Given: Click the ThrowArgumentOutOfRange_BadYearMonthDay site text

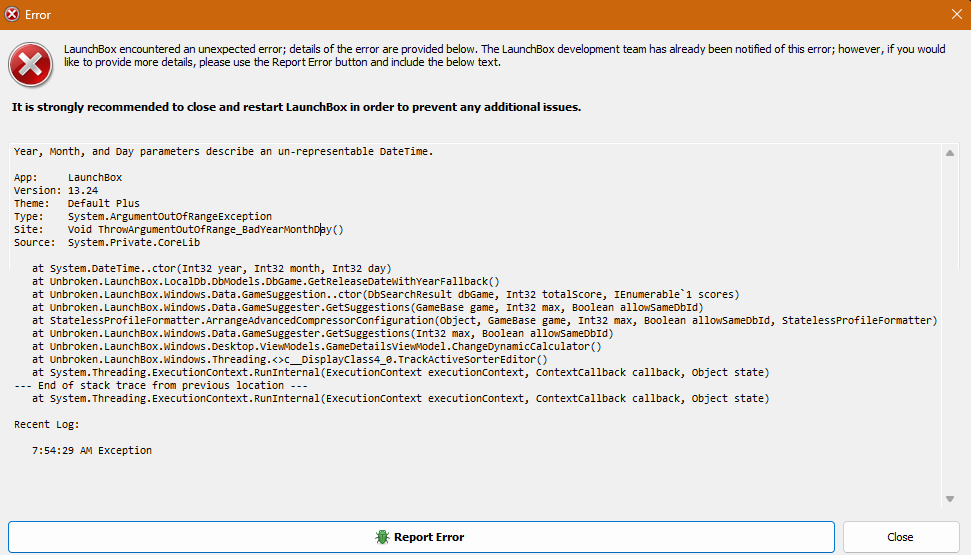Looking at the screenshot, I should coord(205,229).
